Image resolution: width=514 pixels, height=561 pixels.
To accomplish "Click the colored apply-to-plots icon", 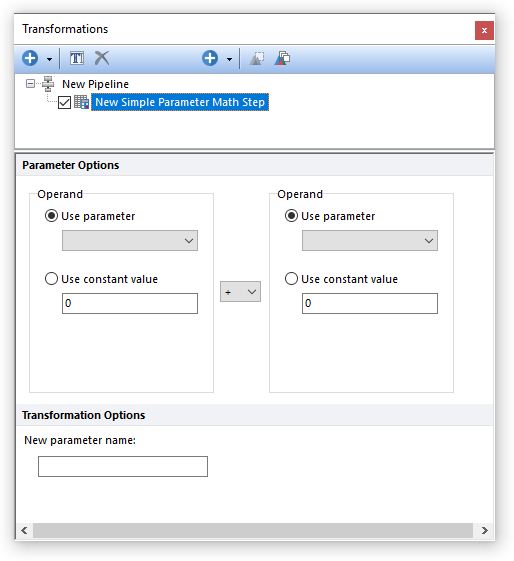I will coord(282,58).
